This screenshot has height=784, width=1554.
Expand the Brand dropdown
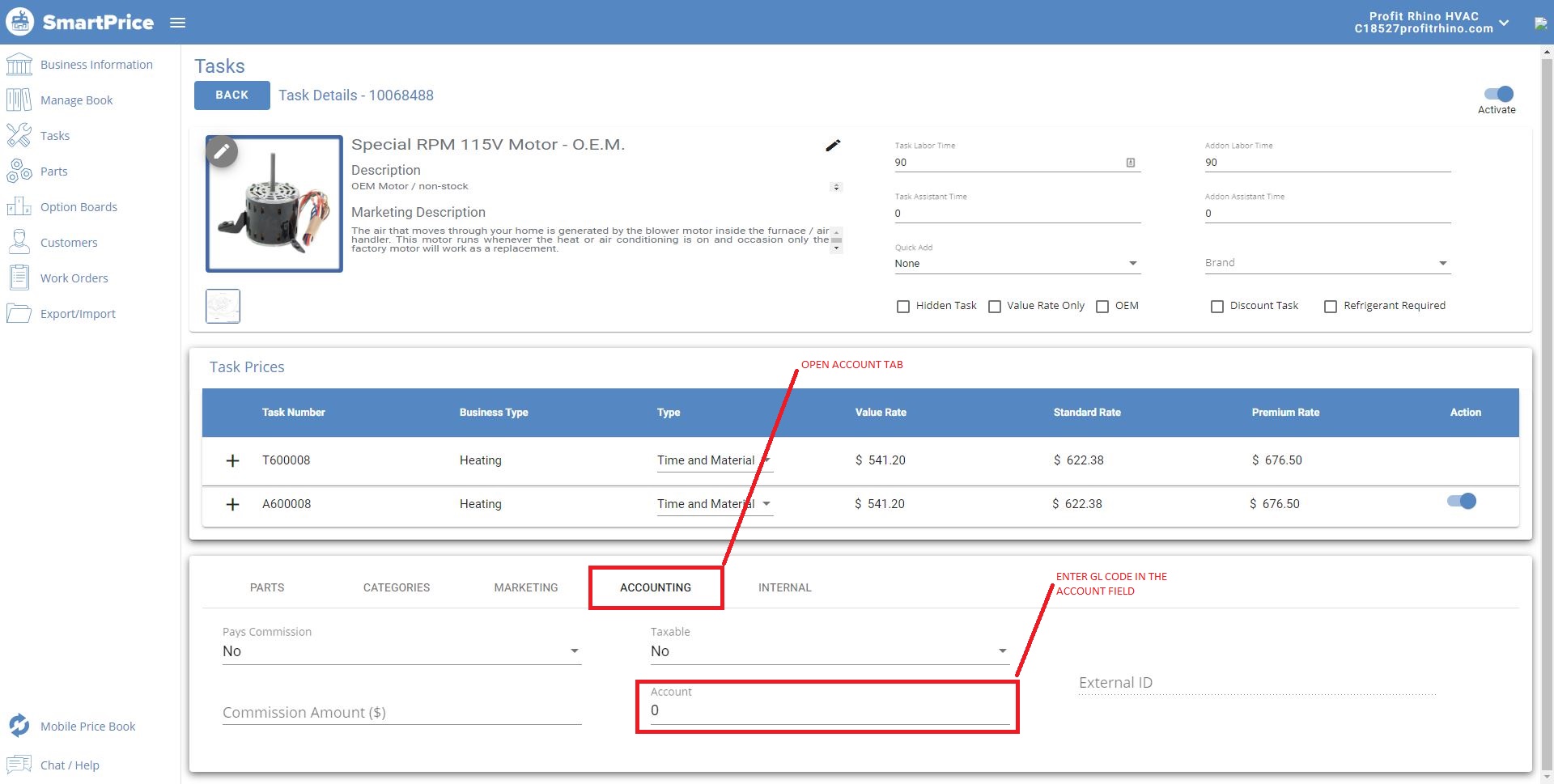pos(1443,262)
